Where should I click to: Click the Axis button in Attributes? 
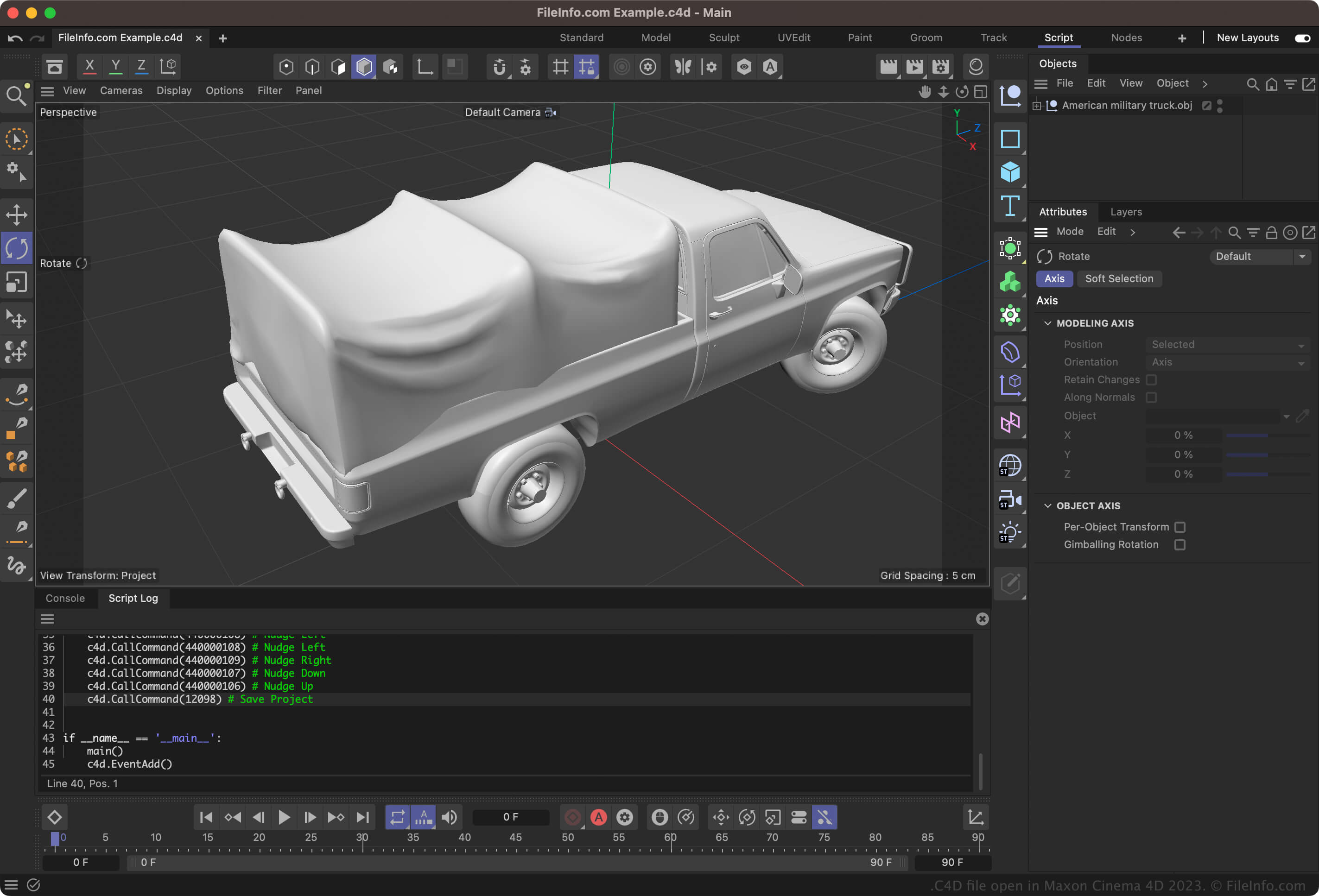1054,278
